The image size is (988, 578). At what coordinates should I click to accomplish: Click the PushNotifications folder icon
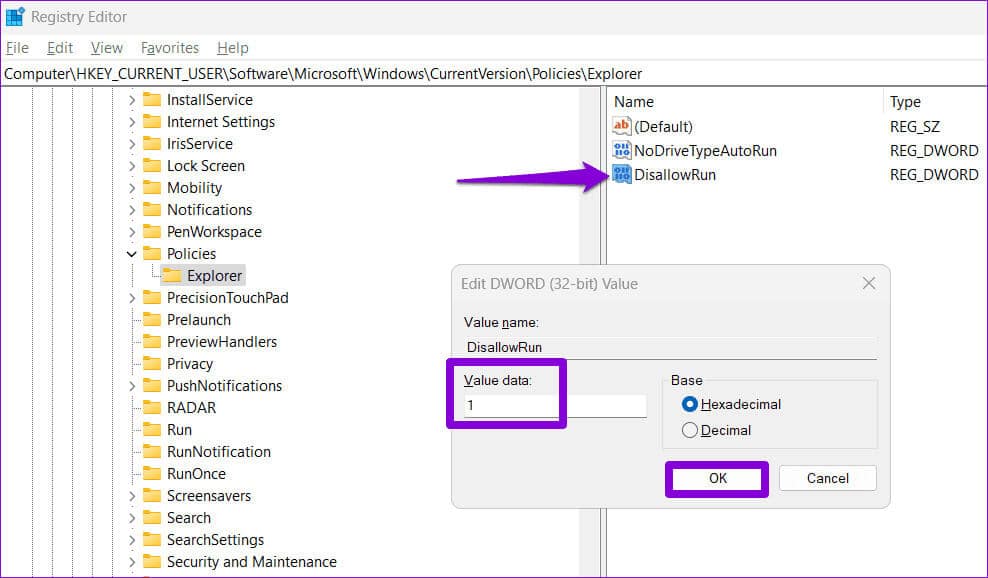[152, 385]
